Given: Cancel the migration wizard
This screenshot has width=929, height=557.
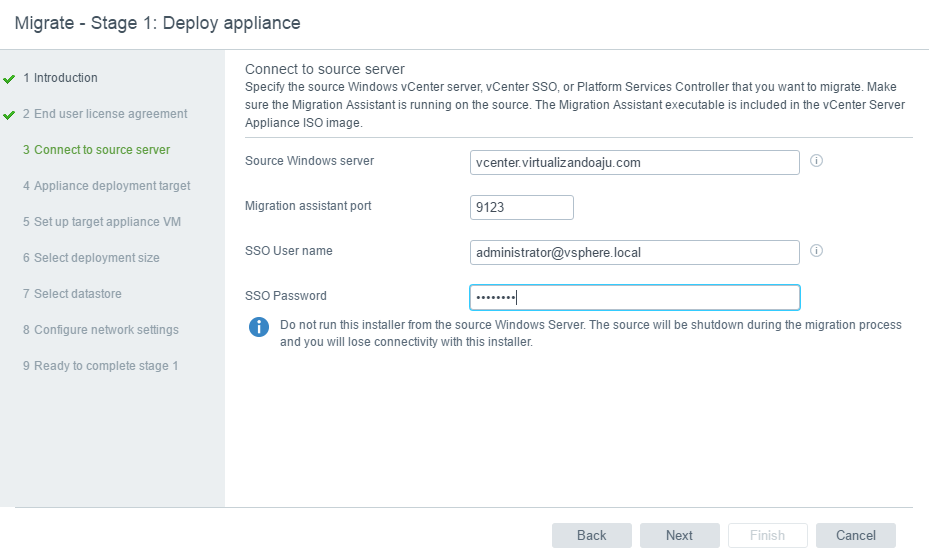Looking at the screenshot, I should 855,535.
